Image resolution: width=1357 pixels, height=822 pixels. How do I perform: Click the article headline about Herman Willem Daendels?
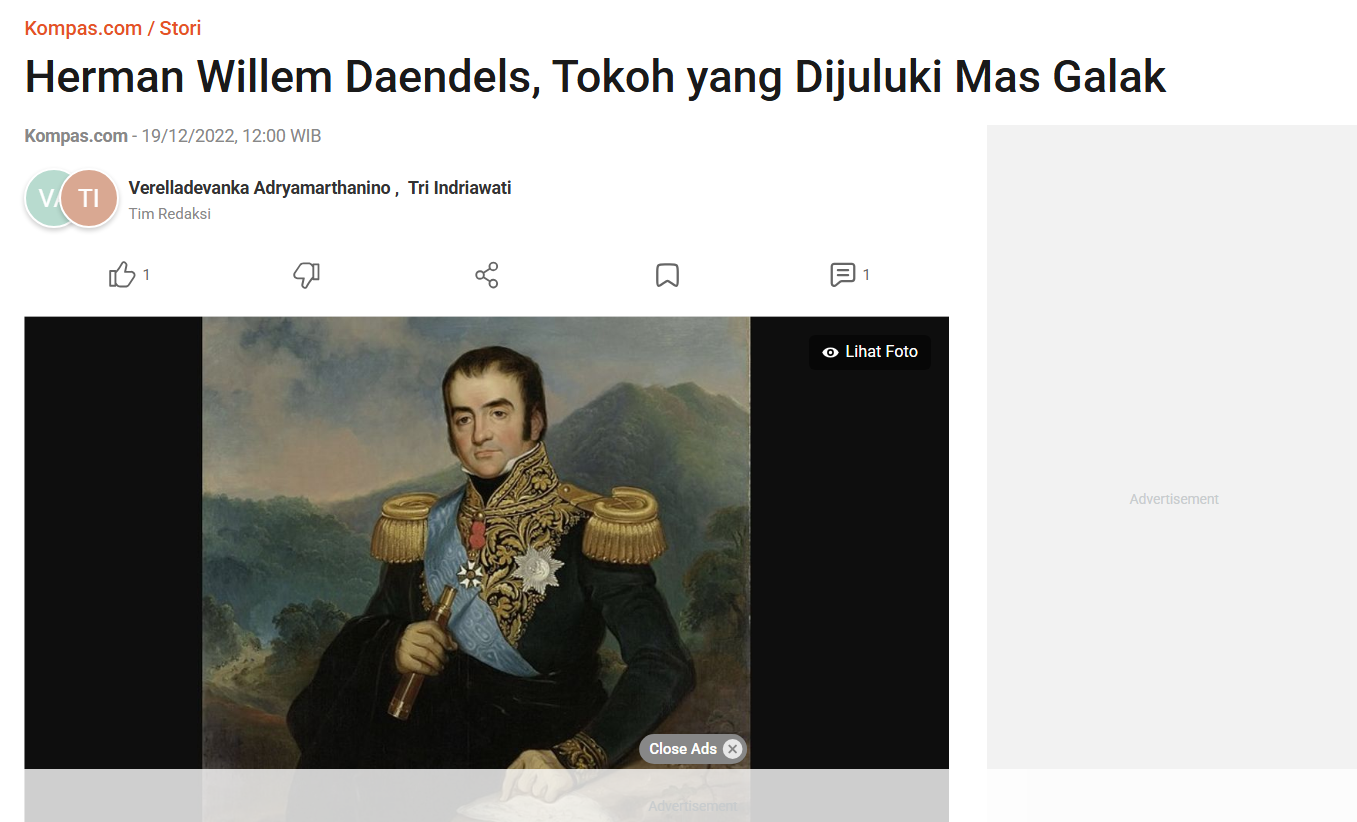coord(596,77)
